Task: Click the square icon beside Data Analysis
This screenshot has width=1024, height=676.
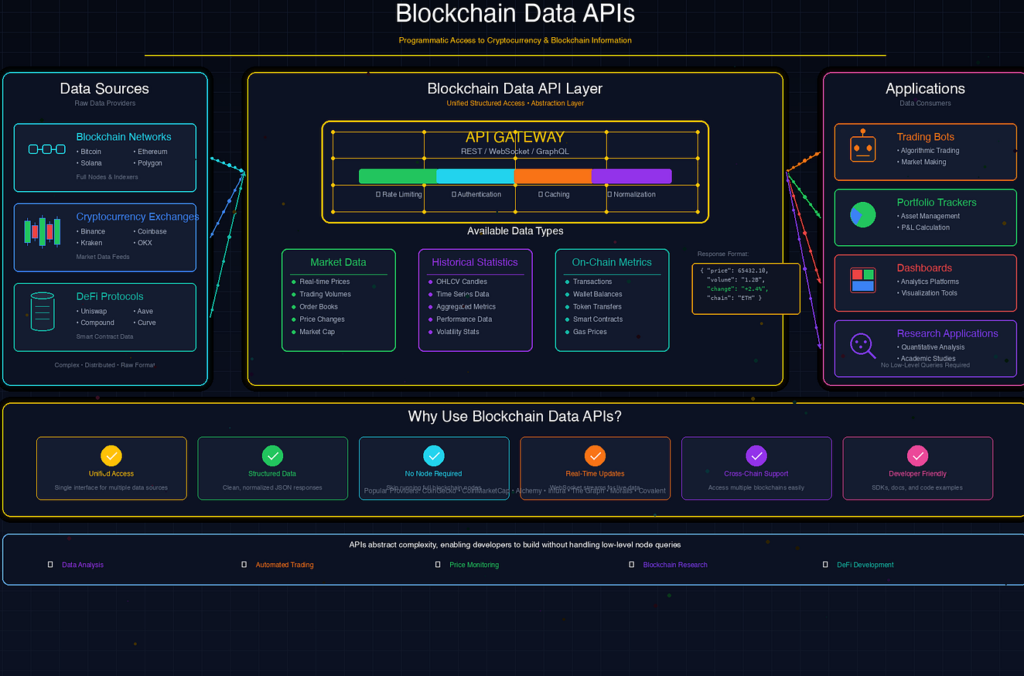Action: [50, 564]
